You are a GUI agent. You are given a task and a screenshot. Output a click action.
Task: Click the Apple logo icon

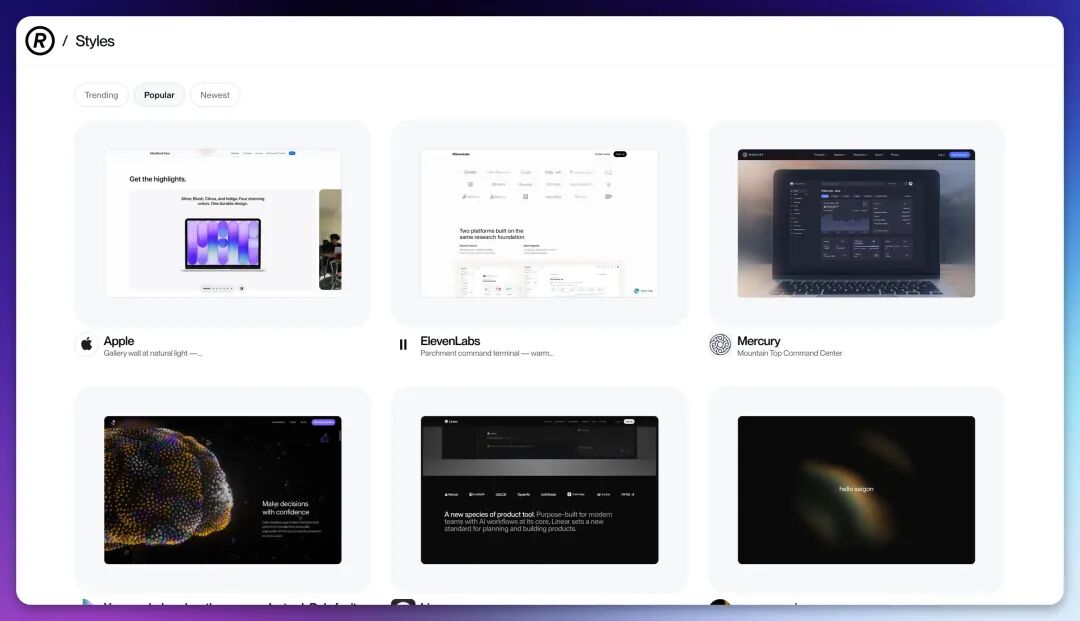[x=87, y=344]
